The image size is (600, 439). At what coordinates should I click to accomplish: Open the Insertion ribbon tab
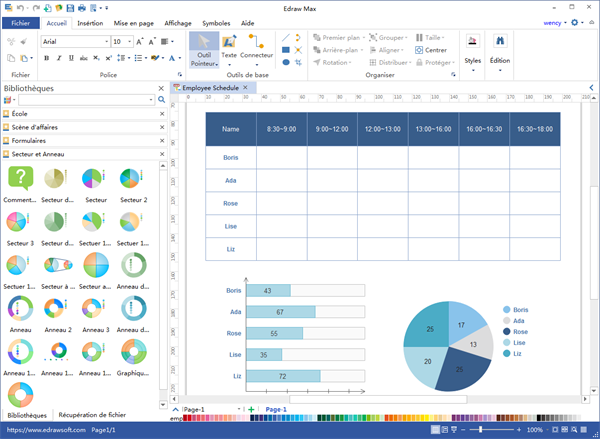[90, 21]
